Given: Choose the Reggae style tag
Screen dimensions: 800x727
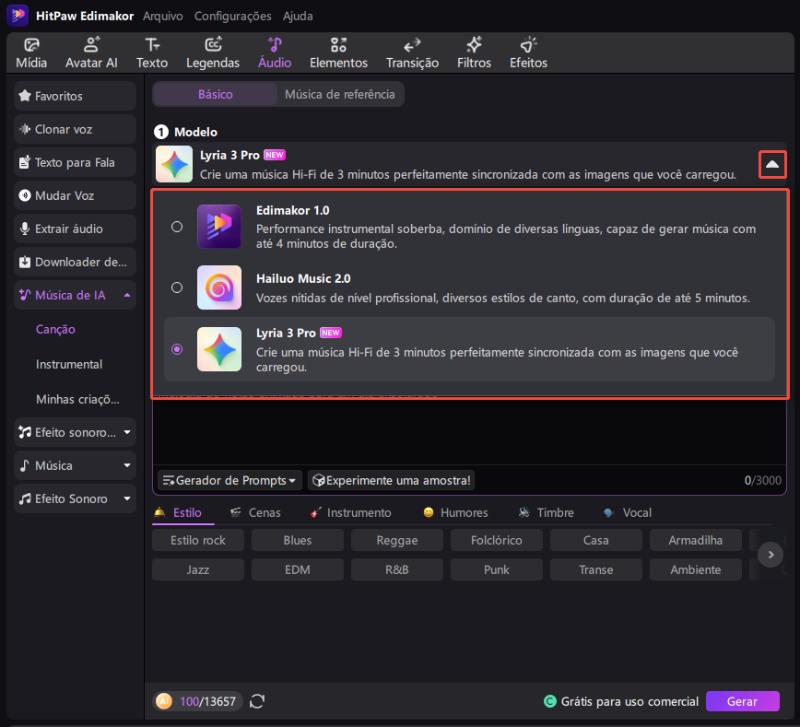Looking at the screenshot, I should [x=397, y=540].
